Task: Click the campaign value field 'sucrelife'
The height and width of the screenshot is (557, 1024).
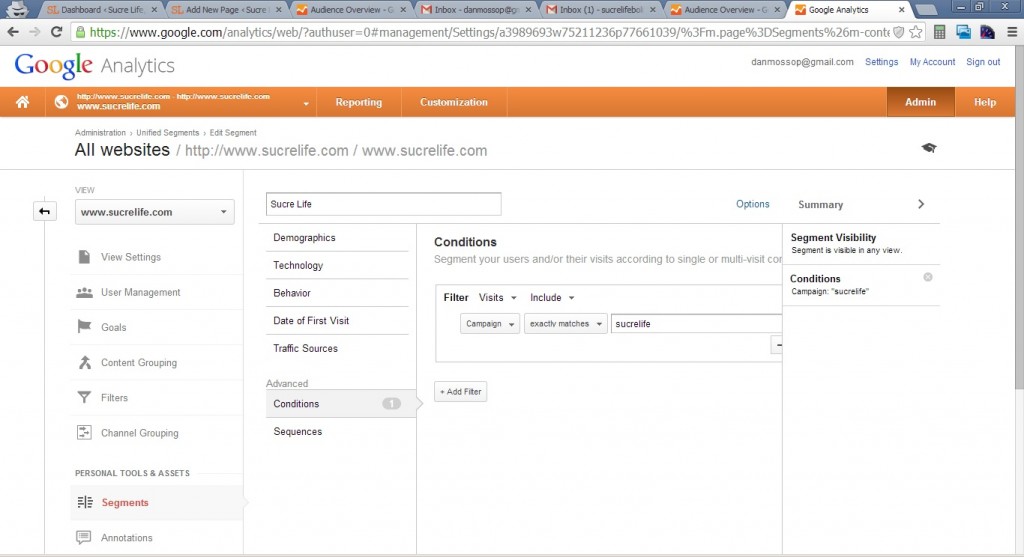Action: tap(696, 324)
